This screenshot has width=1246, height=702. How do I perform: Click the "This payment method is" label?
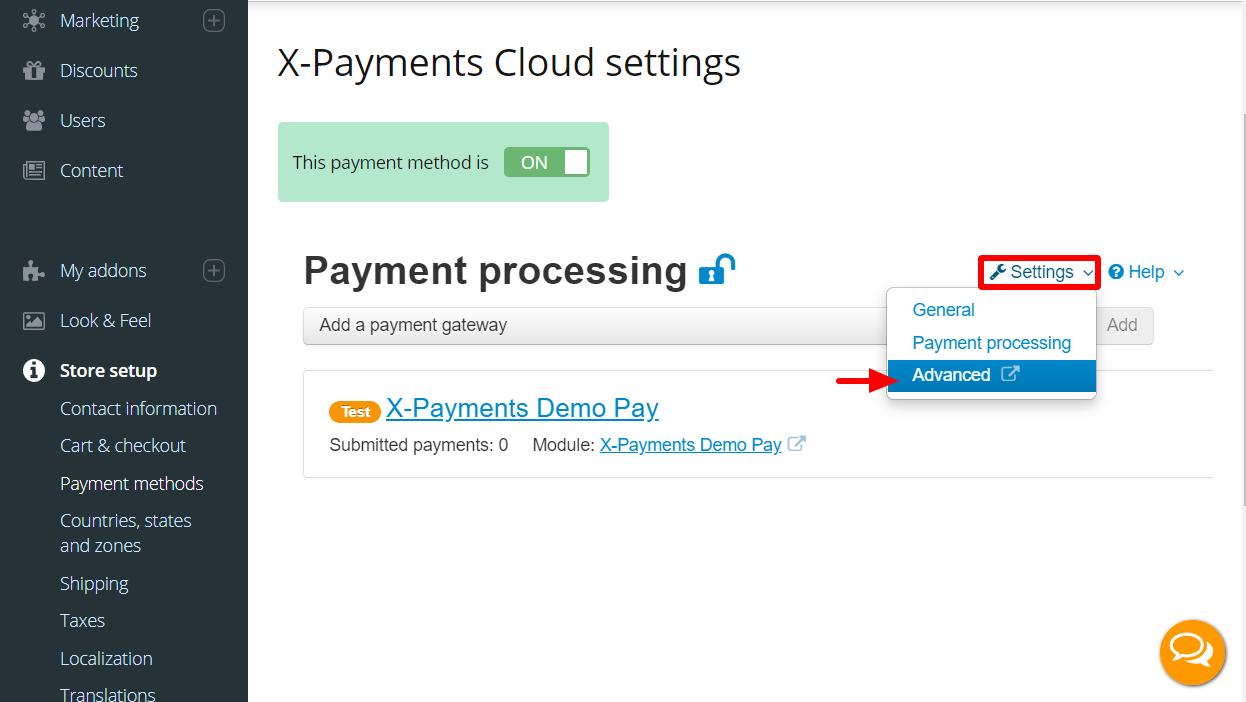pyautogui.click(x=390, y=162)
